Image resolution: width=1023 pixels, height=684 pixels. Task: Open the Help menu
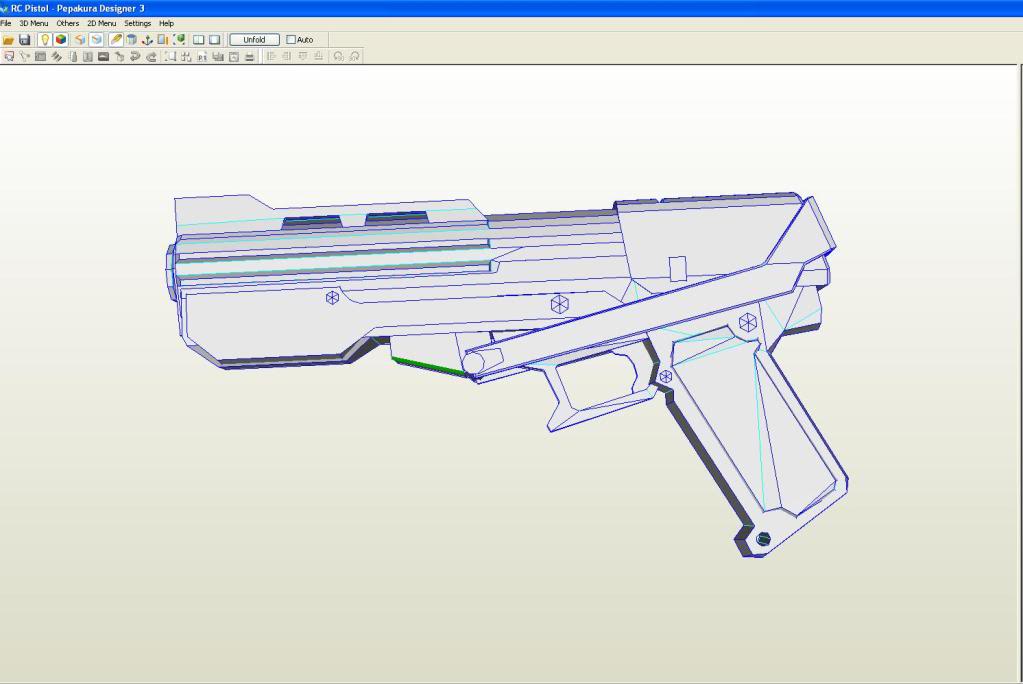tap(166, 23)
